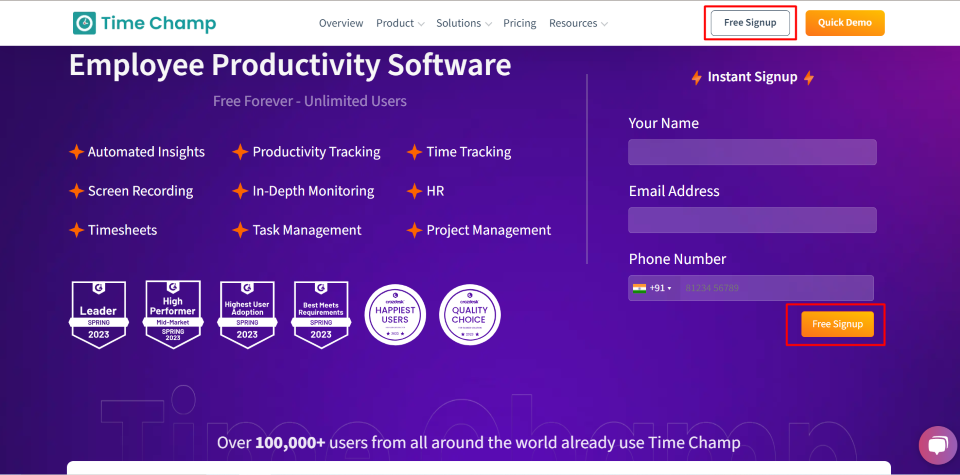The image size is (960, 475).
Task: Click Free Signup in the header
Action: [750, 23]
